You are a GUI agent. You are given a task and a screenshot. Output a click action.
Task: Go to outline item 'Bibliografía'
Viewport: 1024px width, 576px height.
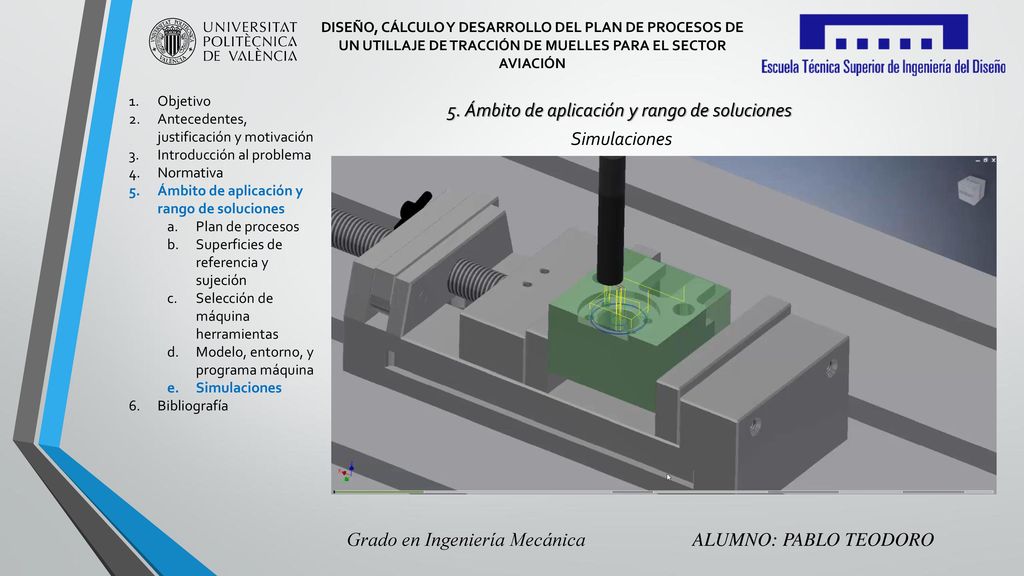pos(193,406)
